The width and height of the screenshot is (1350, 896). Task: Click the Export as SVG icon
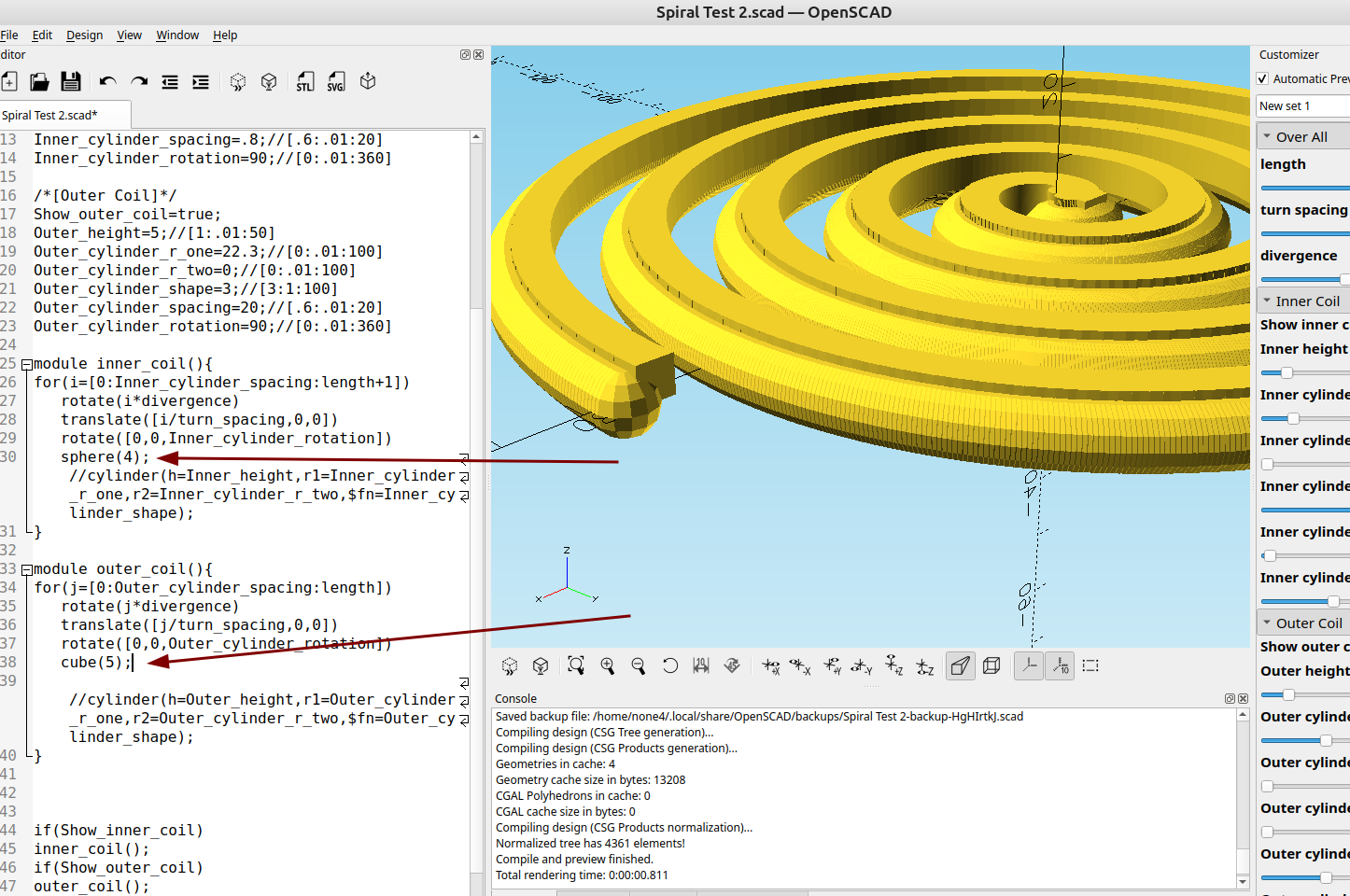pyautogui.click(x=336, y=82)
